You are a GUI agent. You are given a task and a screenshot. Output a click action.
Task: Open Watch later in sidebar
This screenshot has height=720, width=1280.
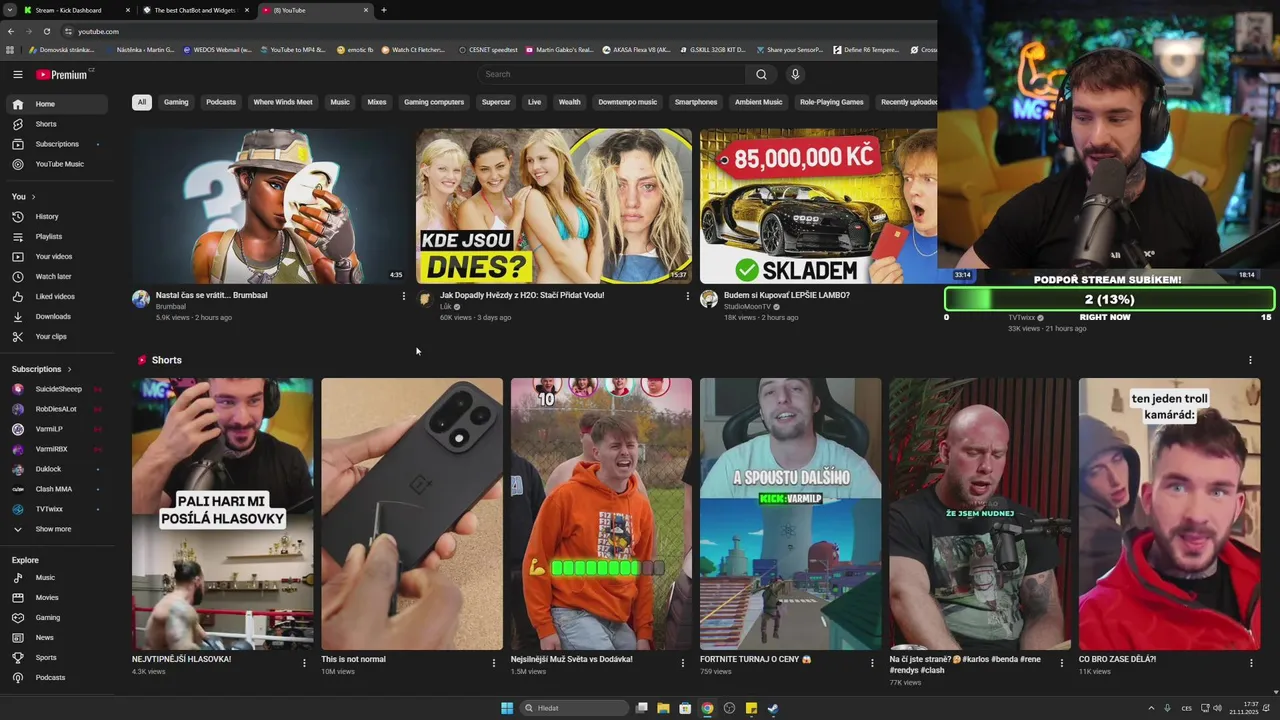[x=55, y=276]
